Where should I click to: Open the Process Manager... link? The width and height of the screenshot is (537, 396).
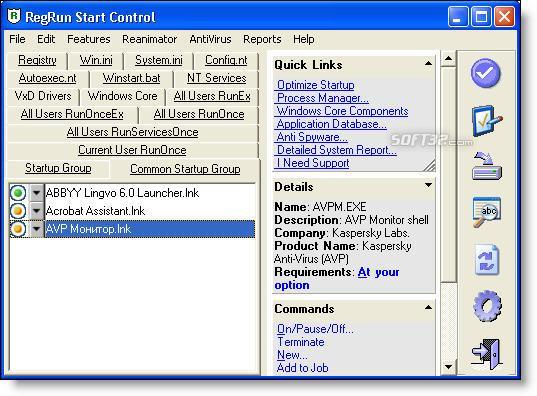pos(323,98)
